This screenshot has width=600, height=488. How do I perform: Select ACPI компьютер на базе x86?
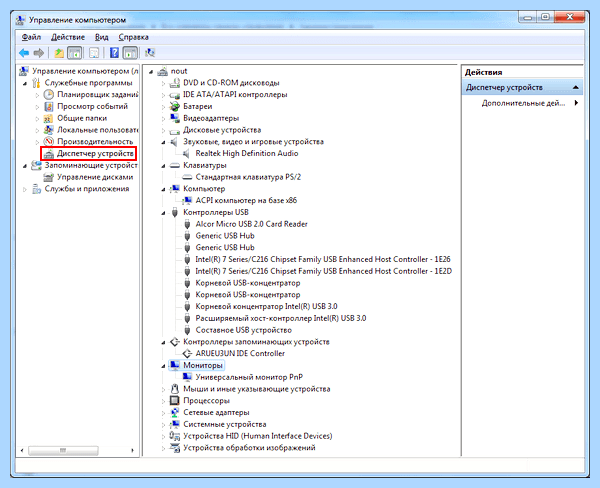click(246, 201)
